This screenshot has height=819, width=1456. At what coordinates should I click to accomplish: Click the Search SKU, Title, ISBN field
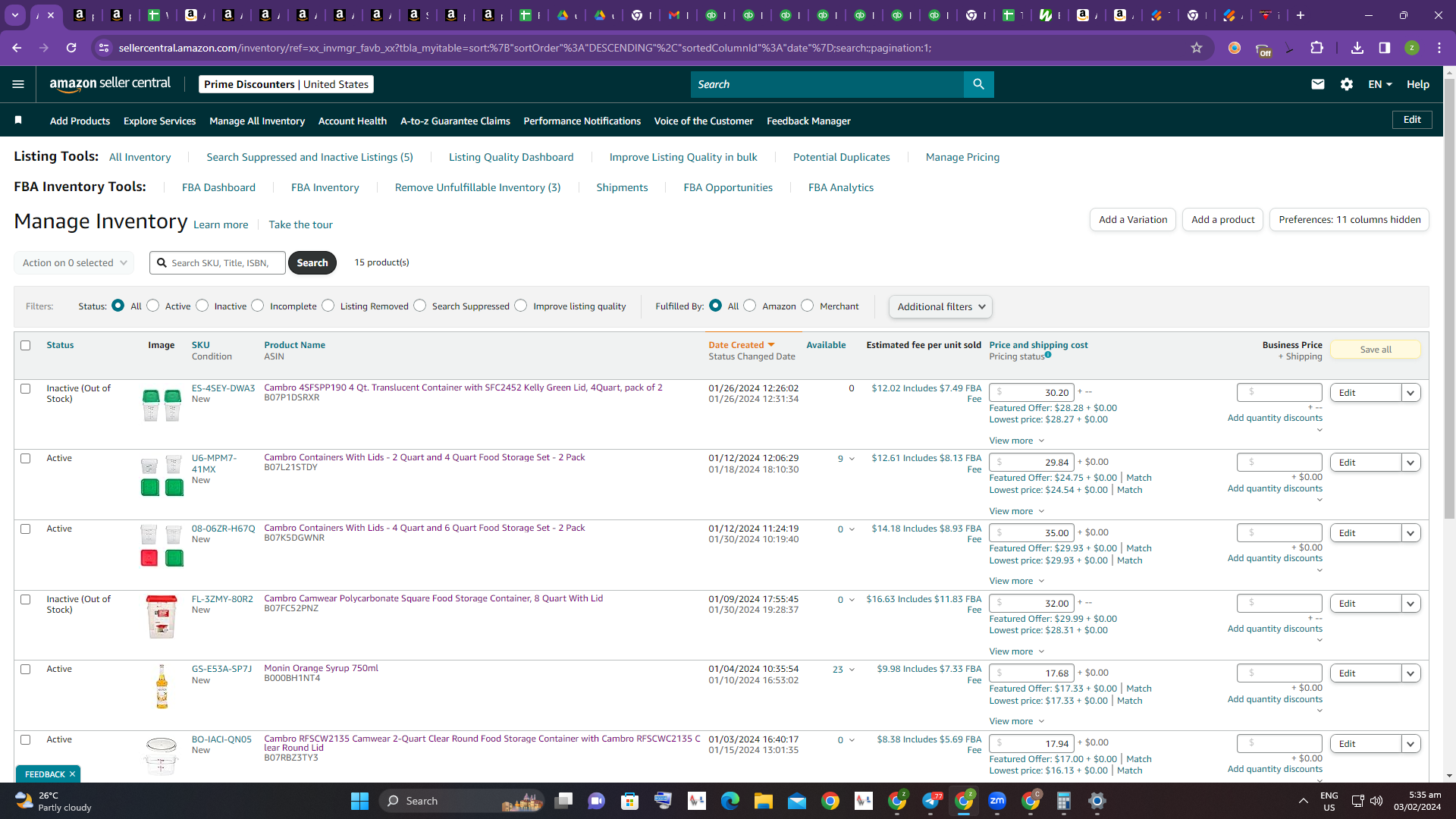click(x=218, y=262)
